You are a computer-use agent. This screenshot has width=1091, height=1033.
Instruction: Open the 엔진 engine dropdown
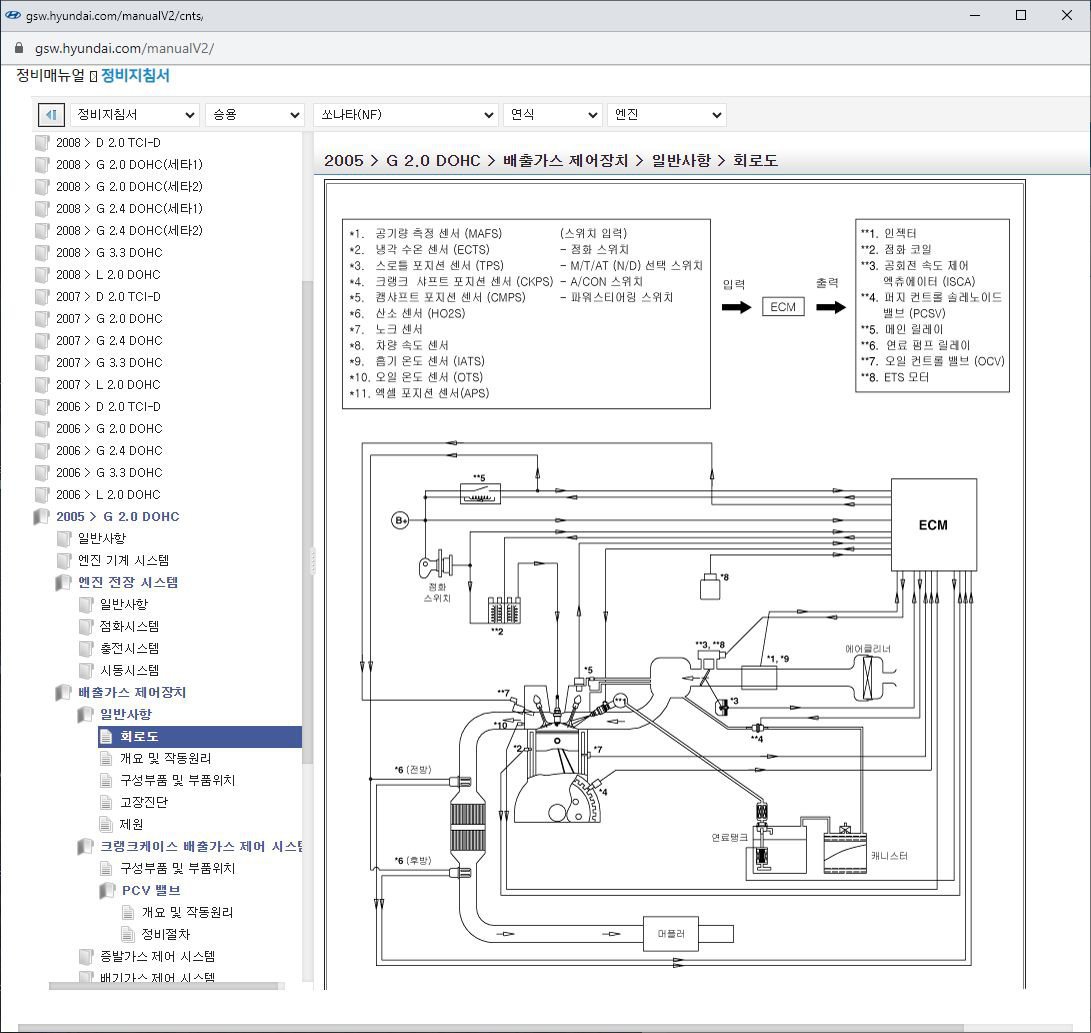pos(667,115)
